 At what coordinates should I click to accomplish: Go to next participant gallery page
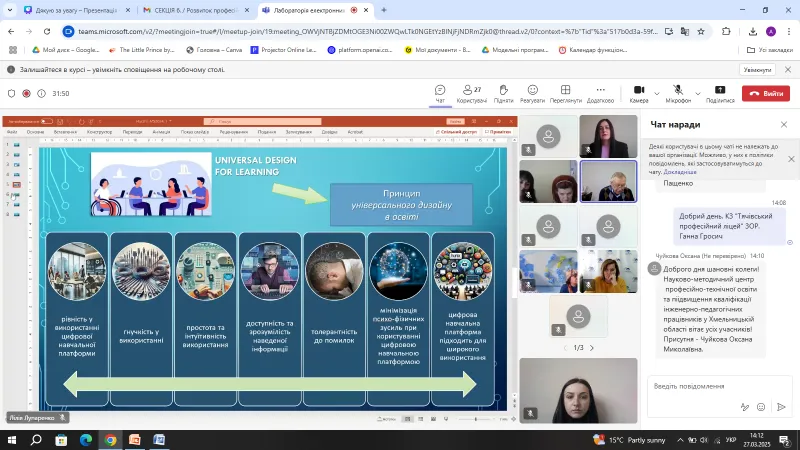tap(592, 348)
